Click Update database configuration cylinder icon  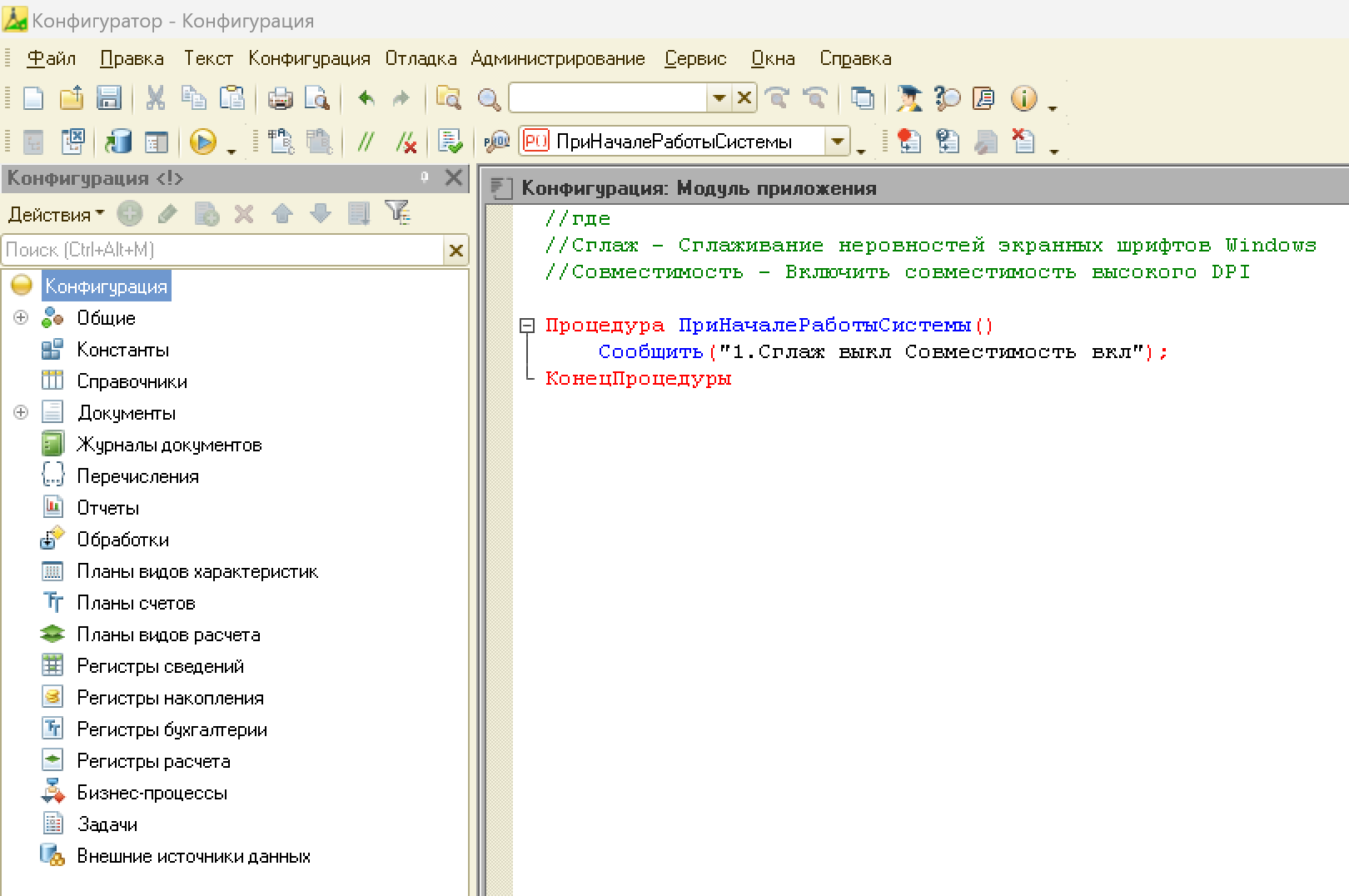pyautogui.click(x=118, y=142)
